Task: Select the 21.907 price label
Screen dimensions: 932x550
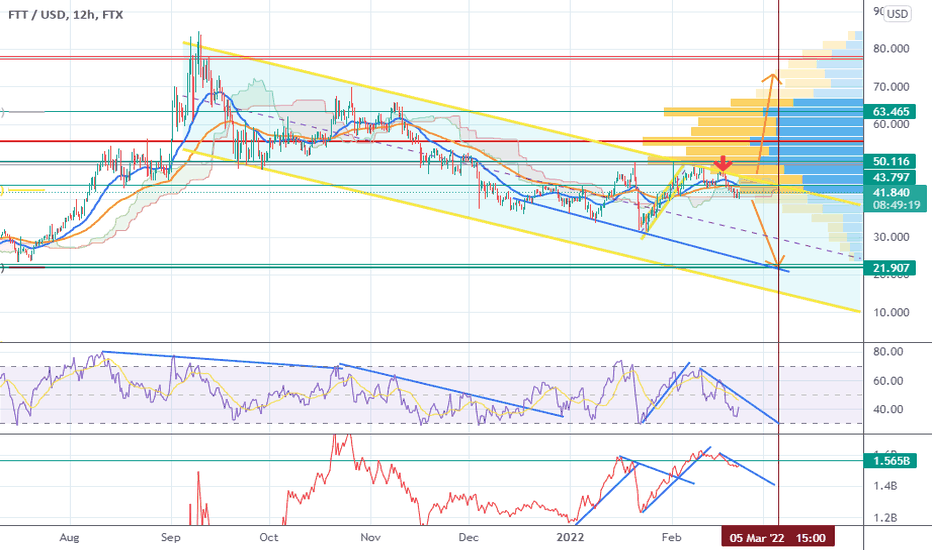Action: point(890,268)
